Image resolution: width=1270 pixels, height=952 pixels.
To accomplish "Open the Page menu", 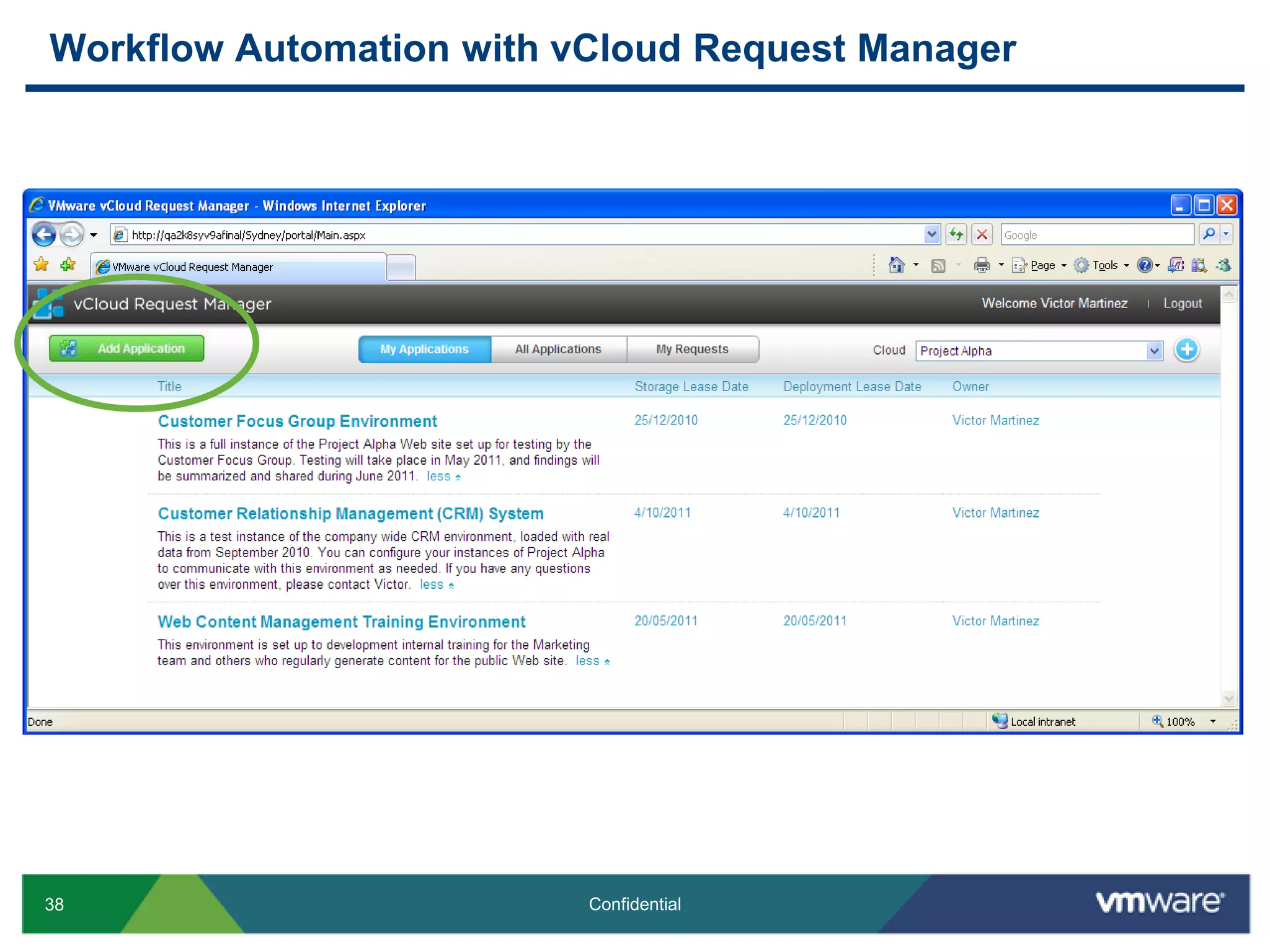I will [1039, 265].
